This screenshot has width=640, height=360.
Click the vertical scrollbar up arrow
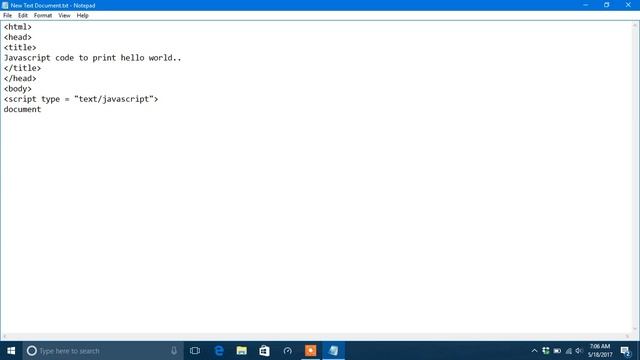tap(635, 25)
